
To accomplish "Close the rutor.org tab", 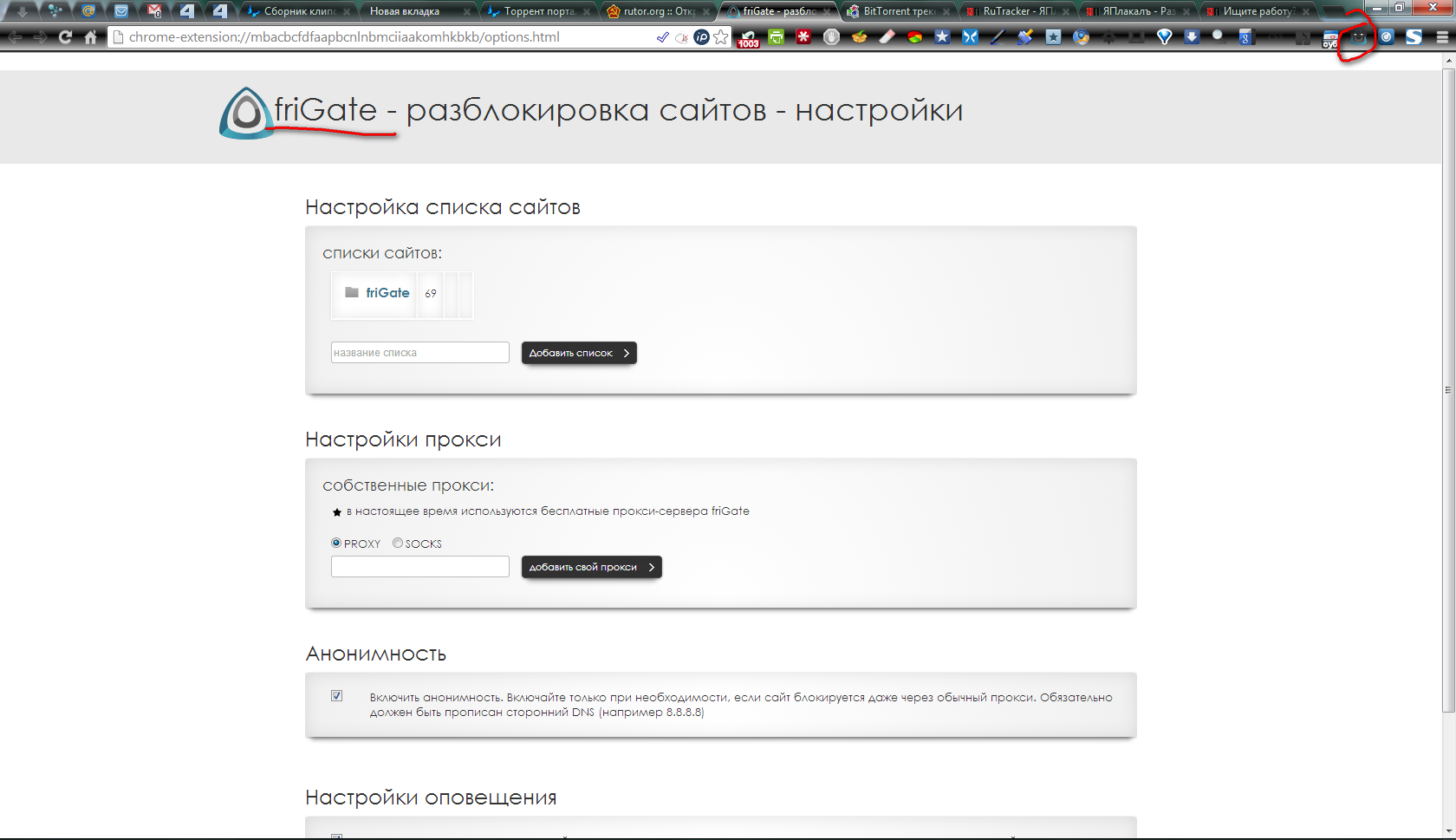I will pyautogui.click(x=705, y=12).
